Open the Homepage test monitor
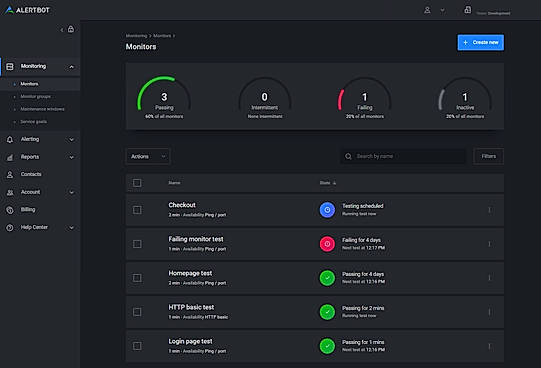This screenshot has width=541, height=368. click(x=190, y=273)
